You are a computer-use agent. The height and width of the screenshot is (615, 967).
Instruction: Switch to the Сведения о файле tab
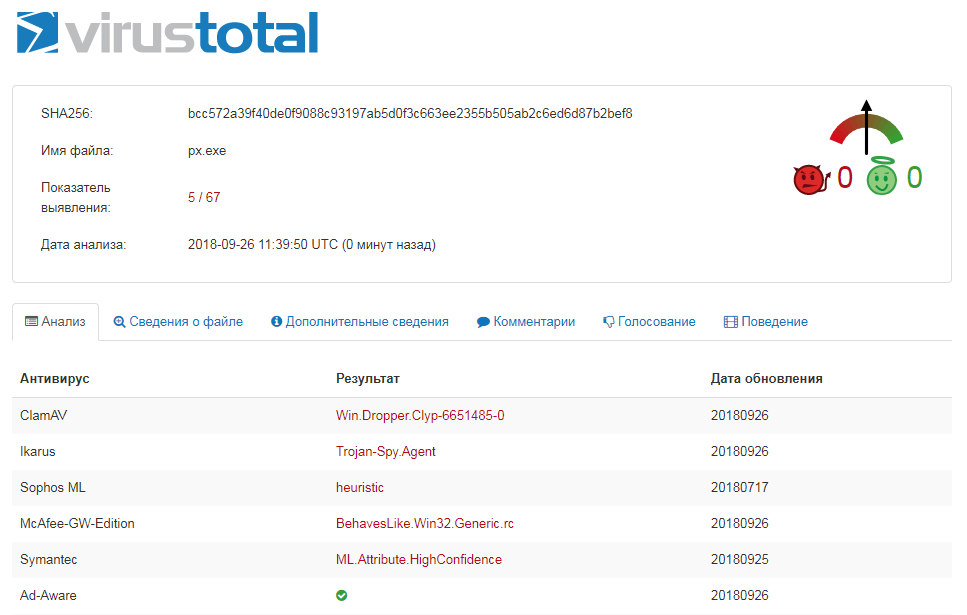pos(178,321)
